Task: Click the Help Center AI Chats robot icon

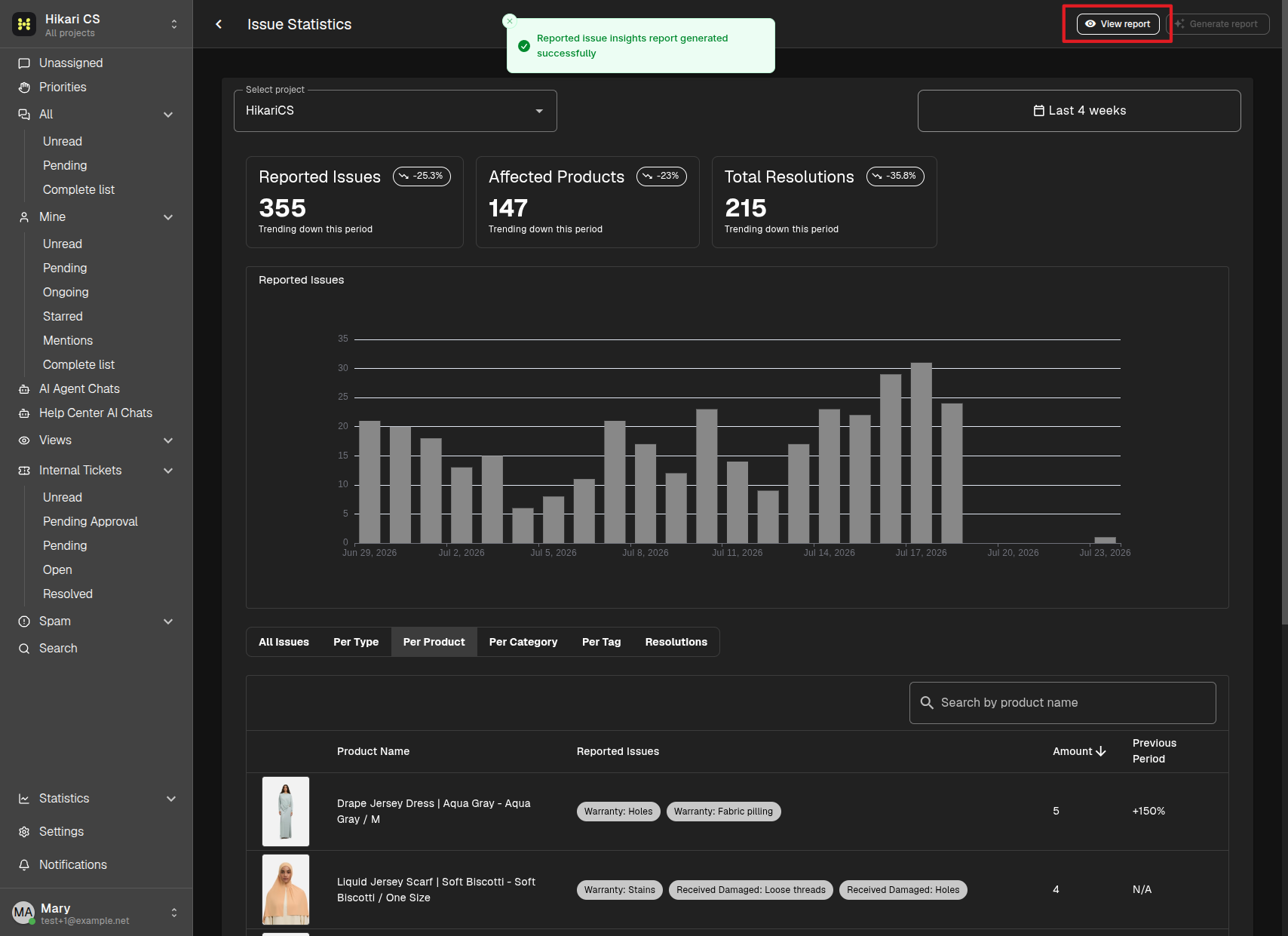Action: click(24, 413)
